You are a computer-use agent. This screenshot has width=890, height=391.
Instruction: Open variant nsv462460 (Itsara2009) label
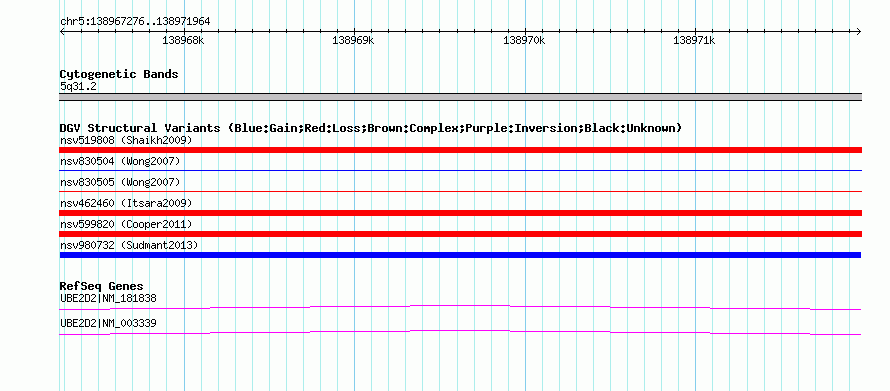click(126, 203)
